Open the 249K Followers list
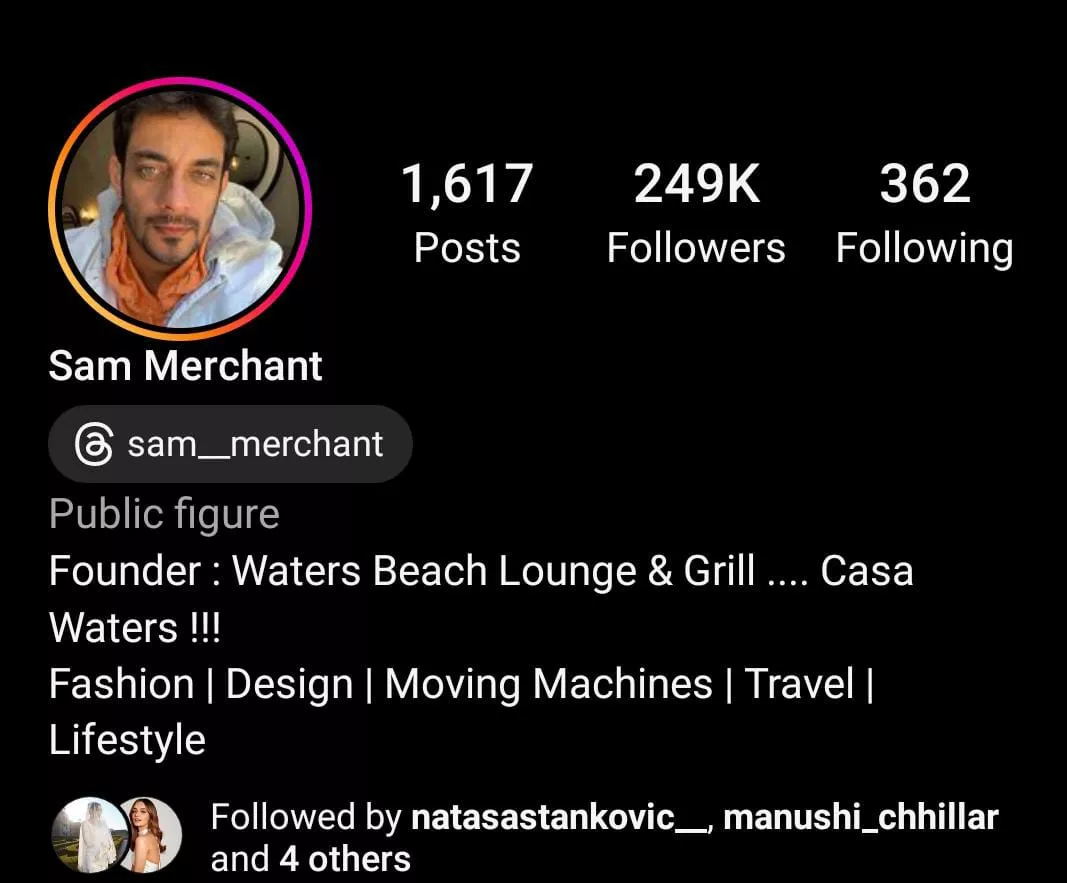The height and width of the screenshot is (883, 1067). pyautogui.click(x=696, y=212)
